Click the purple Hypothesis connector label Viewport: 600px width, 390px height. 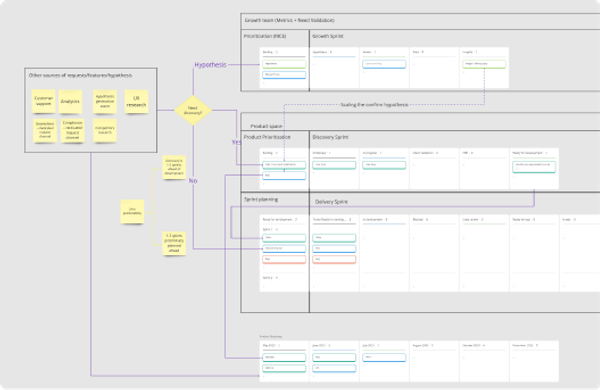tap(210, 65)
